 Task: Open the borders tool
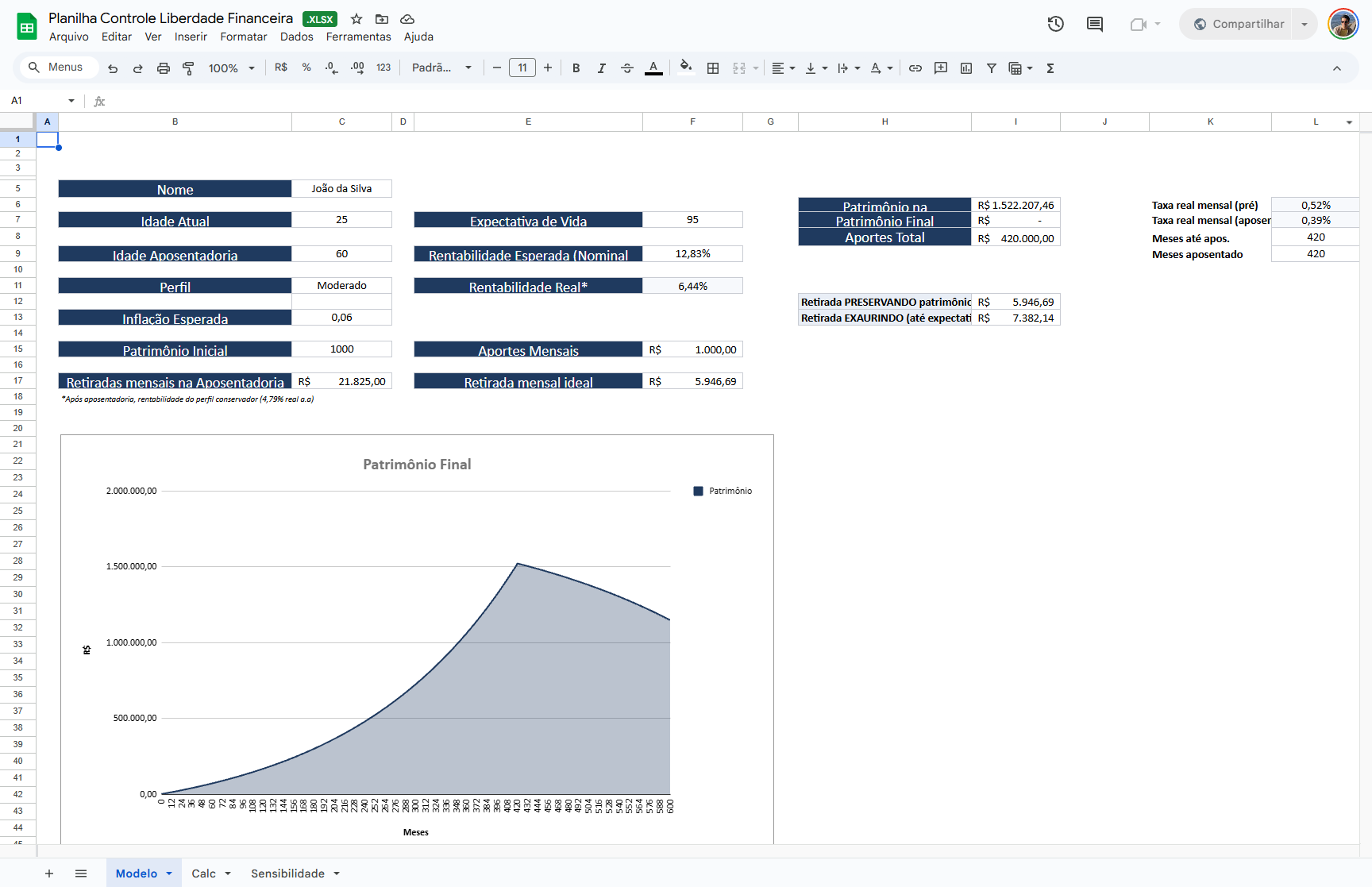(713, 68)
